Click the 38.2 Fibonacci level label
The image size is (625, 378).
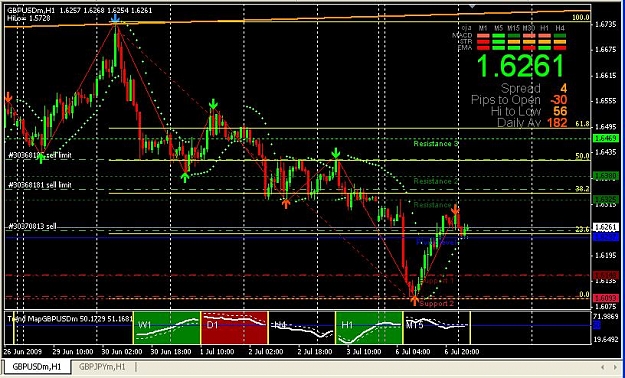pos(582,189)
